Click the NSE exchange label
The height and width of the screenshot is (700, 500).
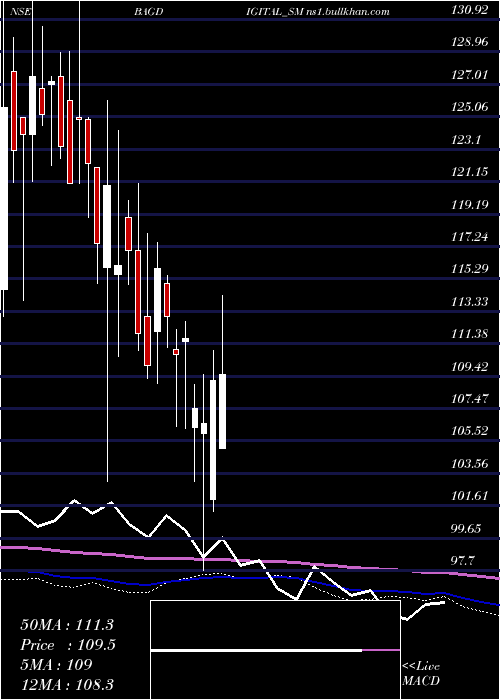tap(20, 12)
